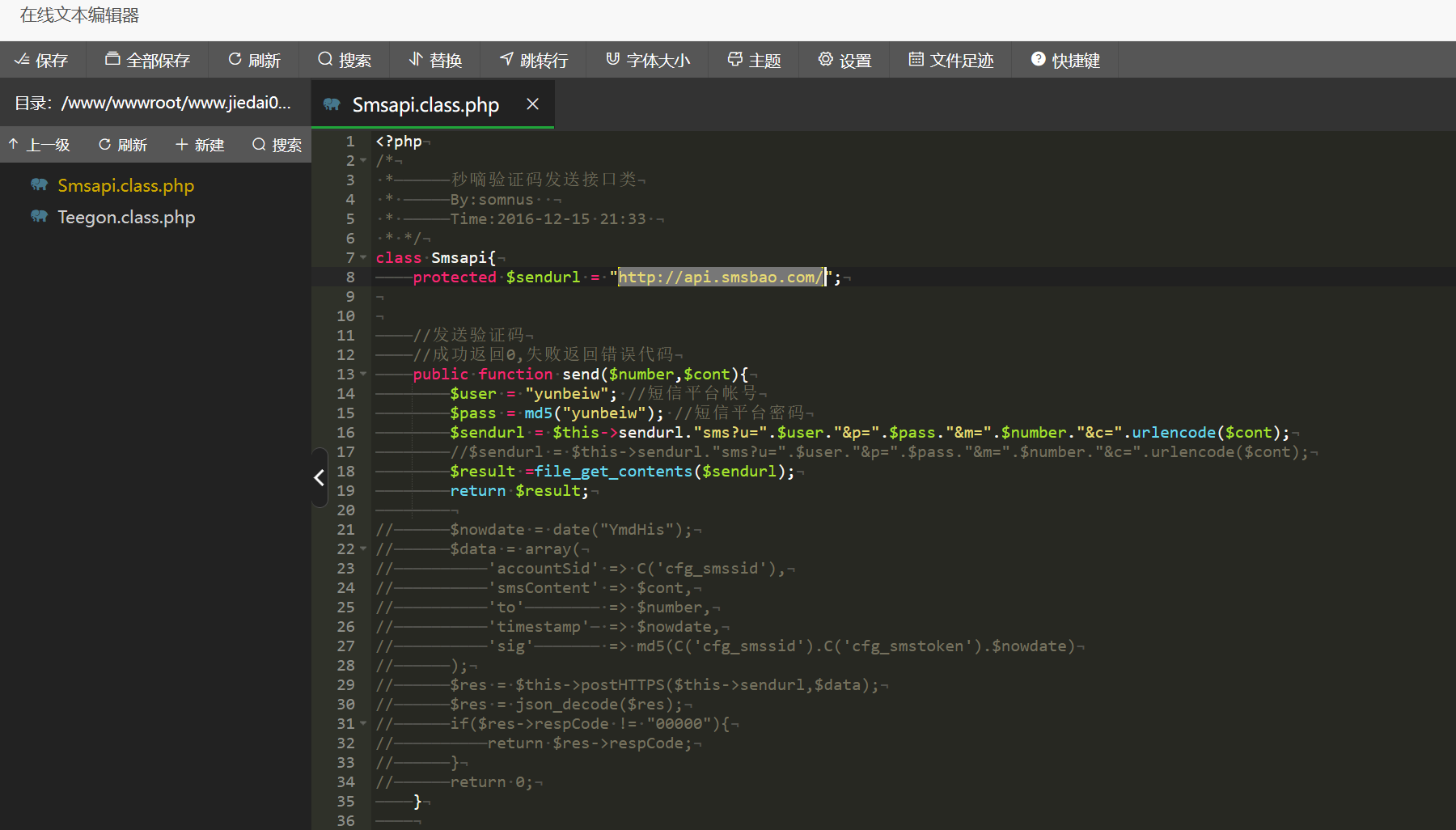Viewport: 1456px width, 830px height.
Task: Refresh the editor using the 刷新 toolbar button
Action: (254, 60)
